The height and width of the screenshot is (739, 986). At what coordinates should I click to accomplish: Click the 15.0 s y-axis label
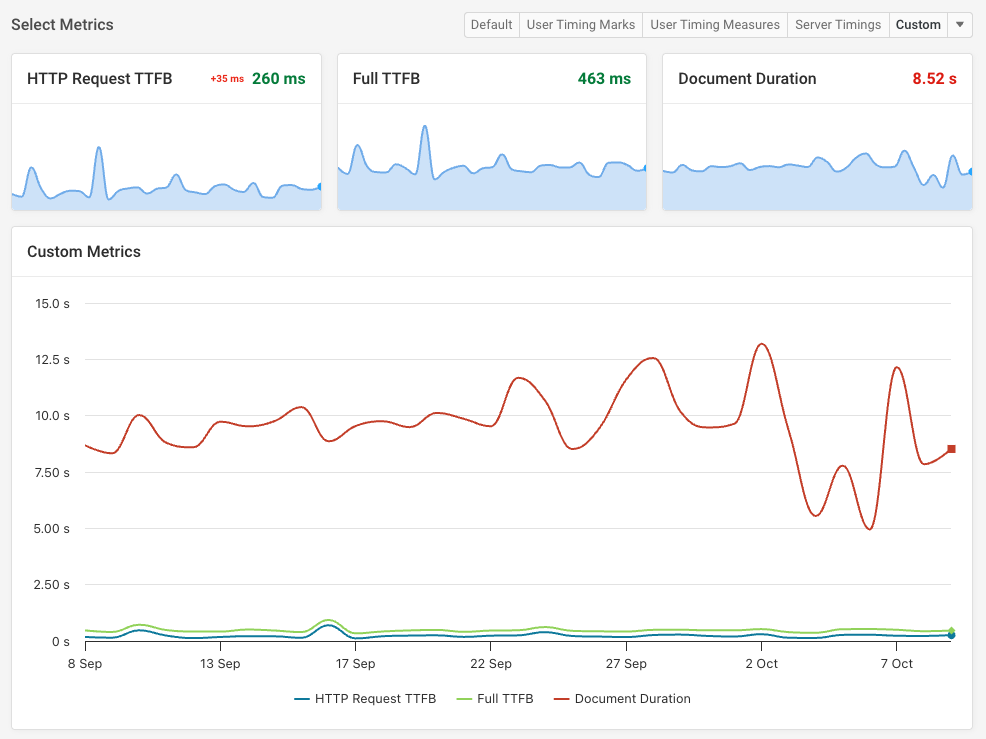point(52,304)
